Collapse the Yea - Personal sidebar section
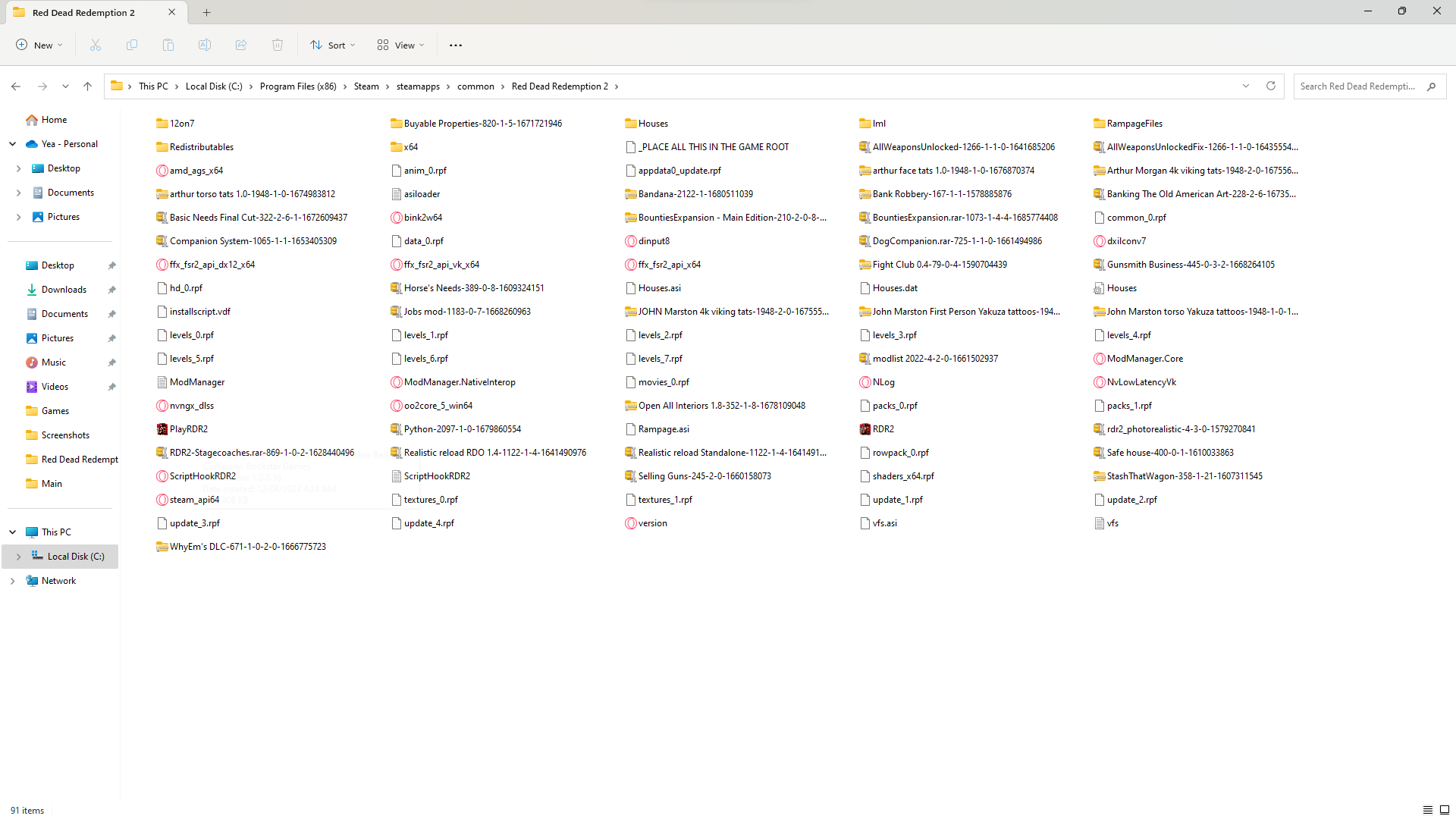This screenshot has width=1456, height=819. tap(12, 143)
